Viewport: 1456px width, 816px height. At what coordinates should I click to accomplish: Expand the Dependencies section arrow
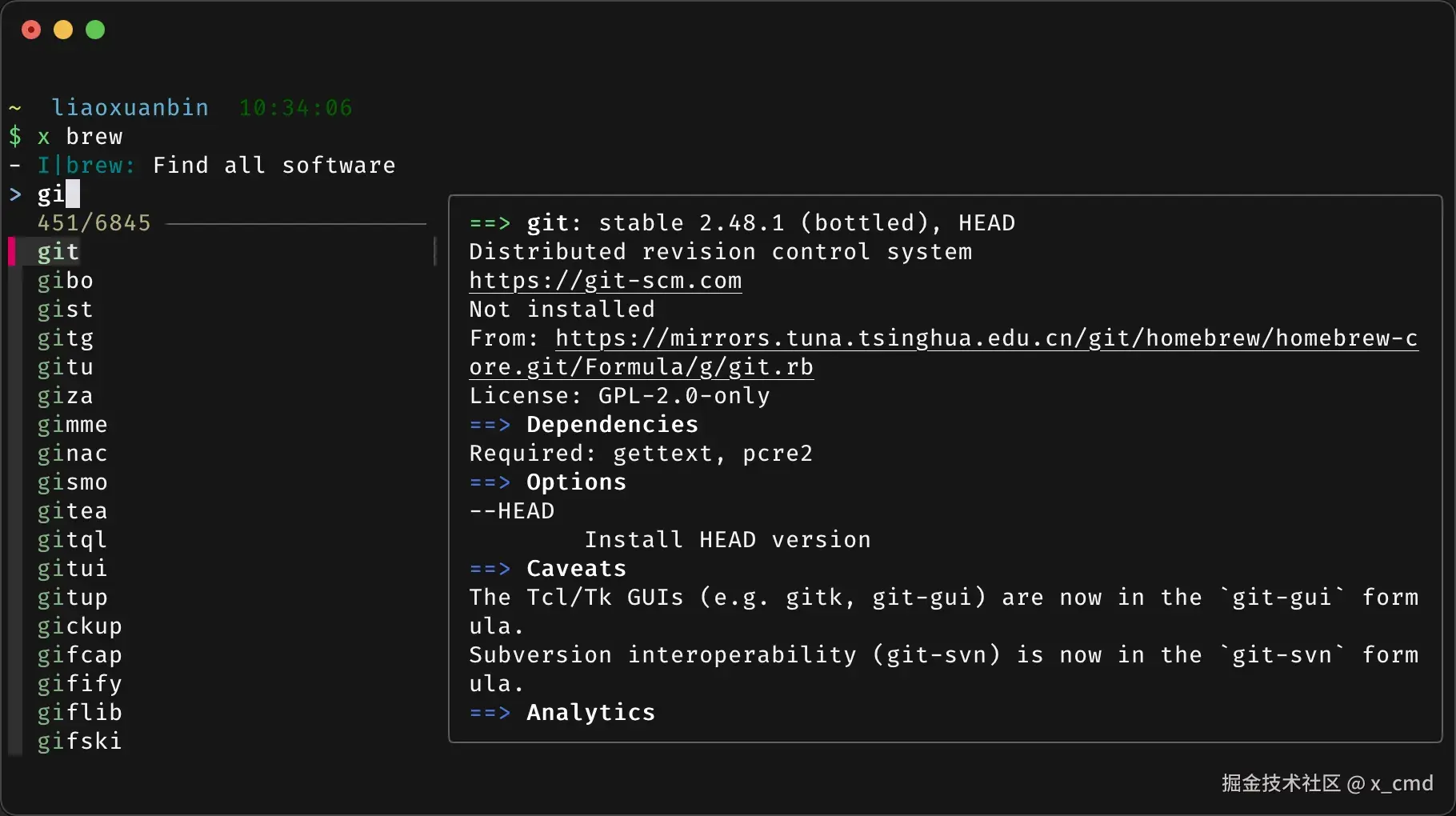click(490, 425)
